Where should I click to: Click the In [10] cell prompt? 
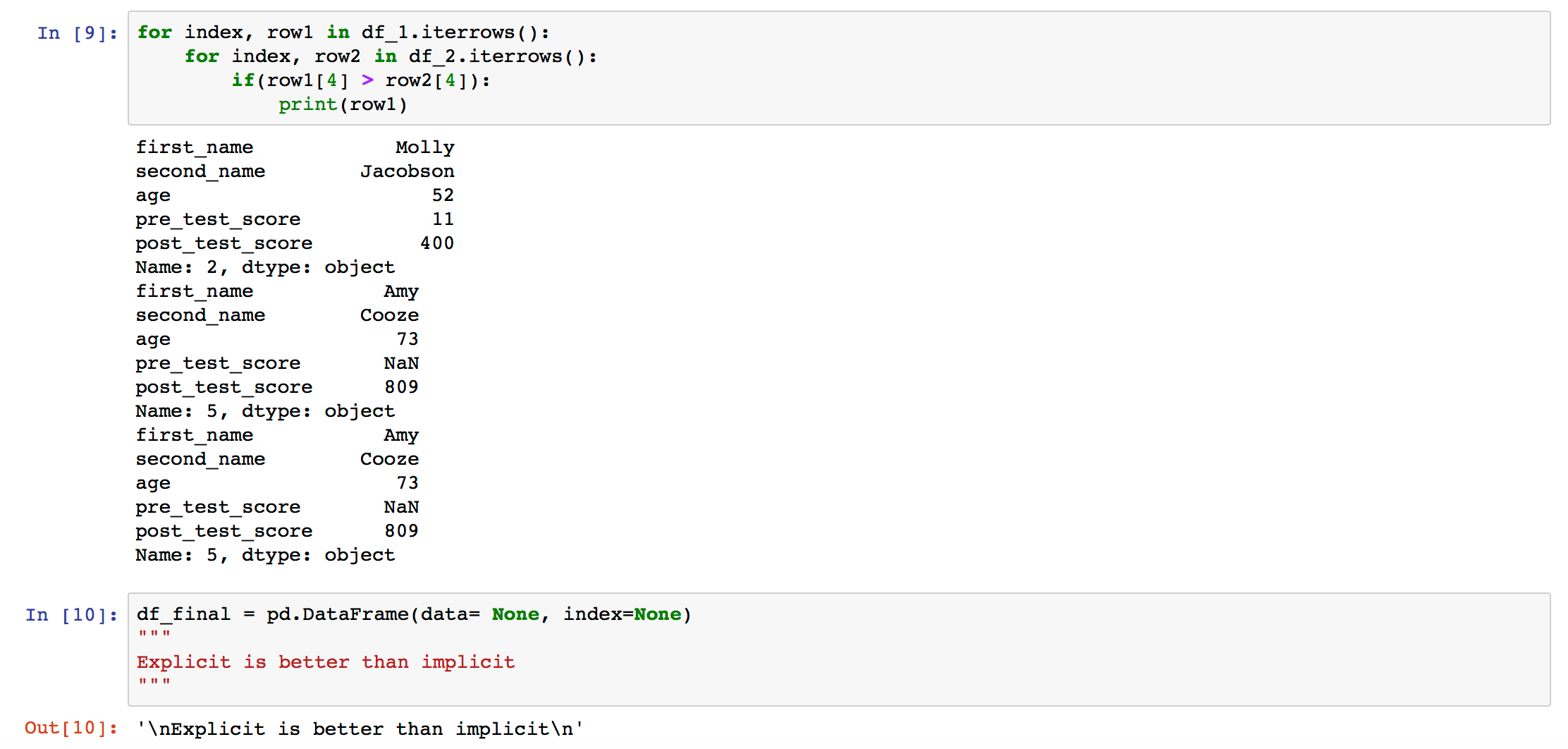71,614
